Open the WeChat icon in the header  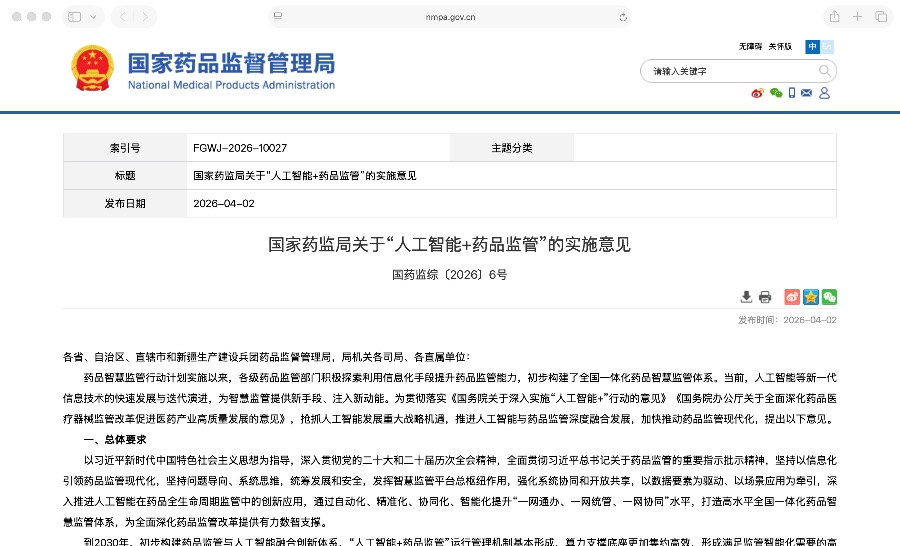click(776, 93)
